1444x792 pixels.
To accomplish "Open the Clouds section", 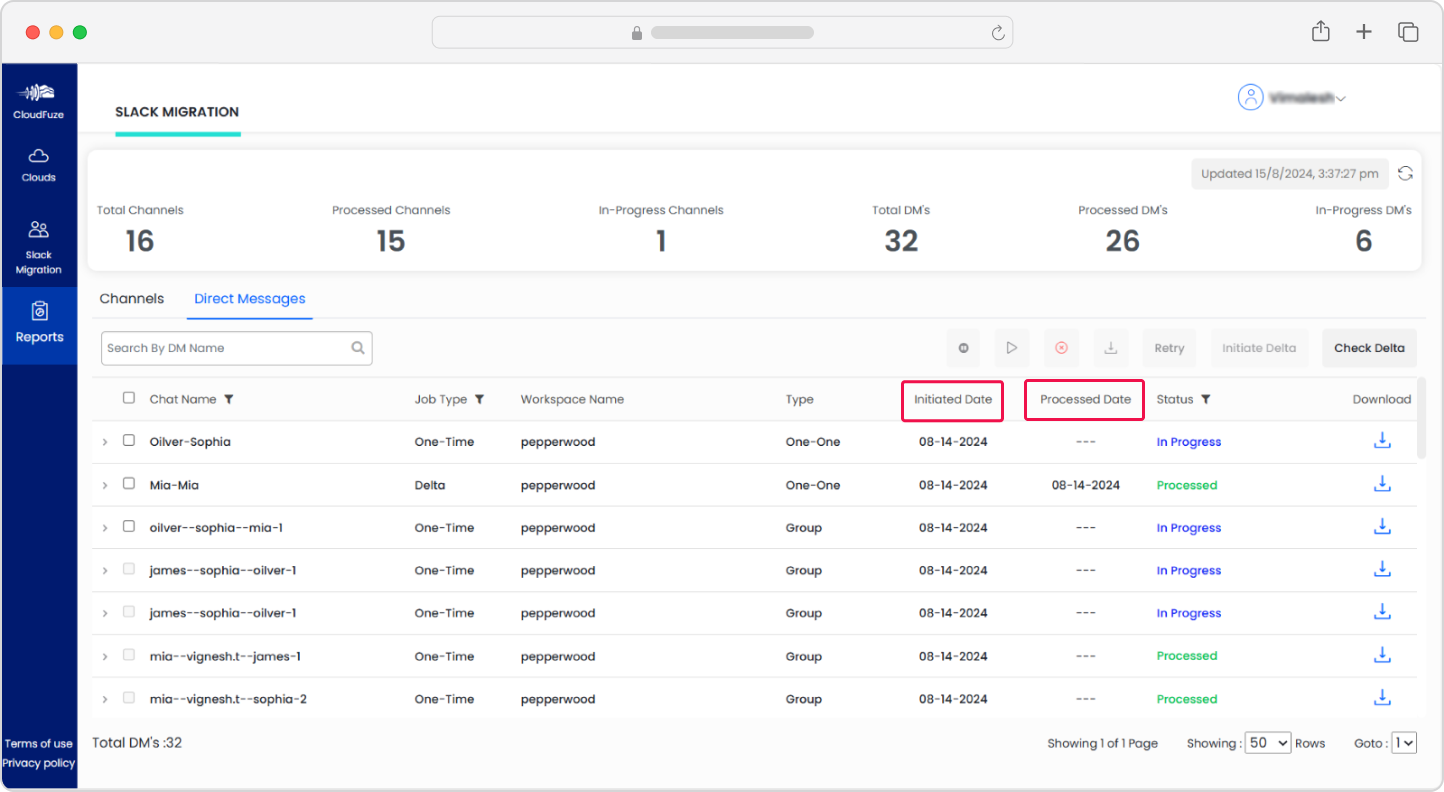I will (x=39, y=165).
